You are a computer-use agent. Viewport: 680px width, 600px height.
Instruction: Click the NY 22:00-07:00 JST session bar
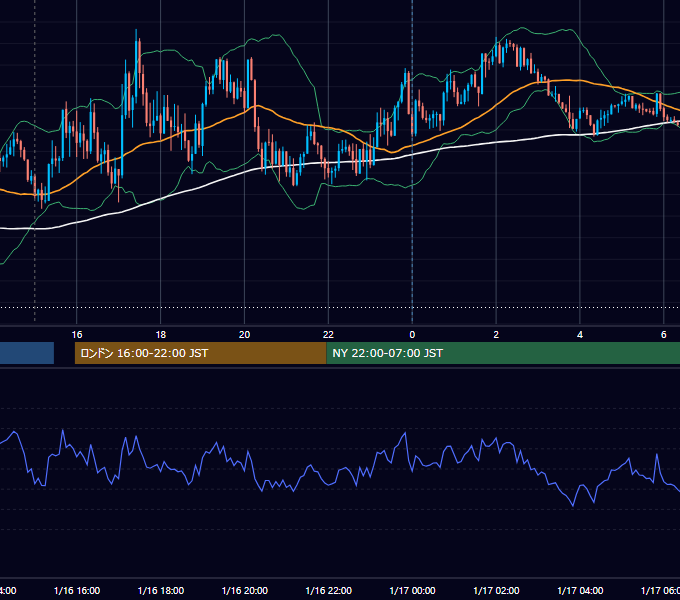tap(503, 353)
